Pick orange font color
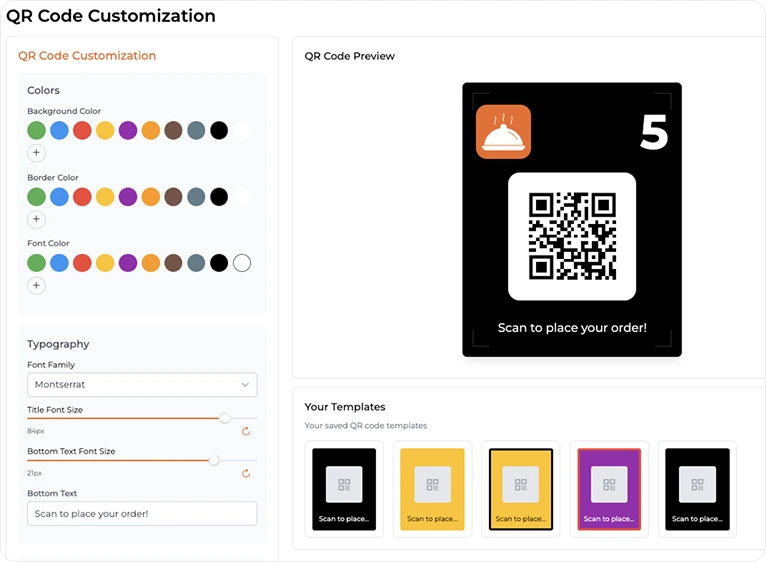Viewport: 766px width, 562px height. 150,263
